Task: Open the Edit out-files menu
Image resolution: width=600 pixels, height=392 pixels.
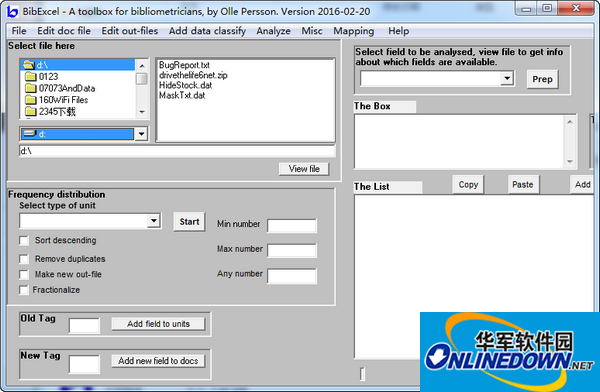Action: pyautogui.click(x=130, y=31)
